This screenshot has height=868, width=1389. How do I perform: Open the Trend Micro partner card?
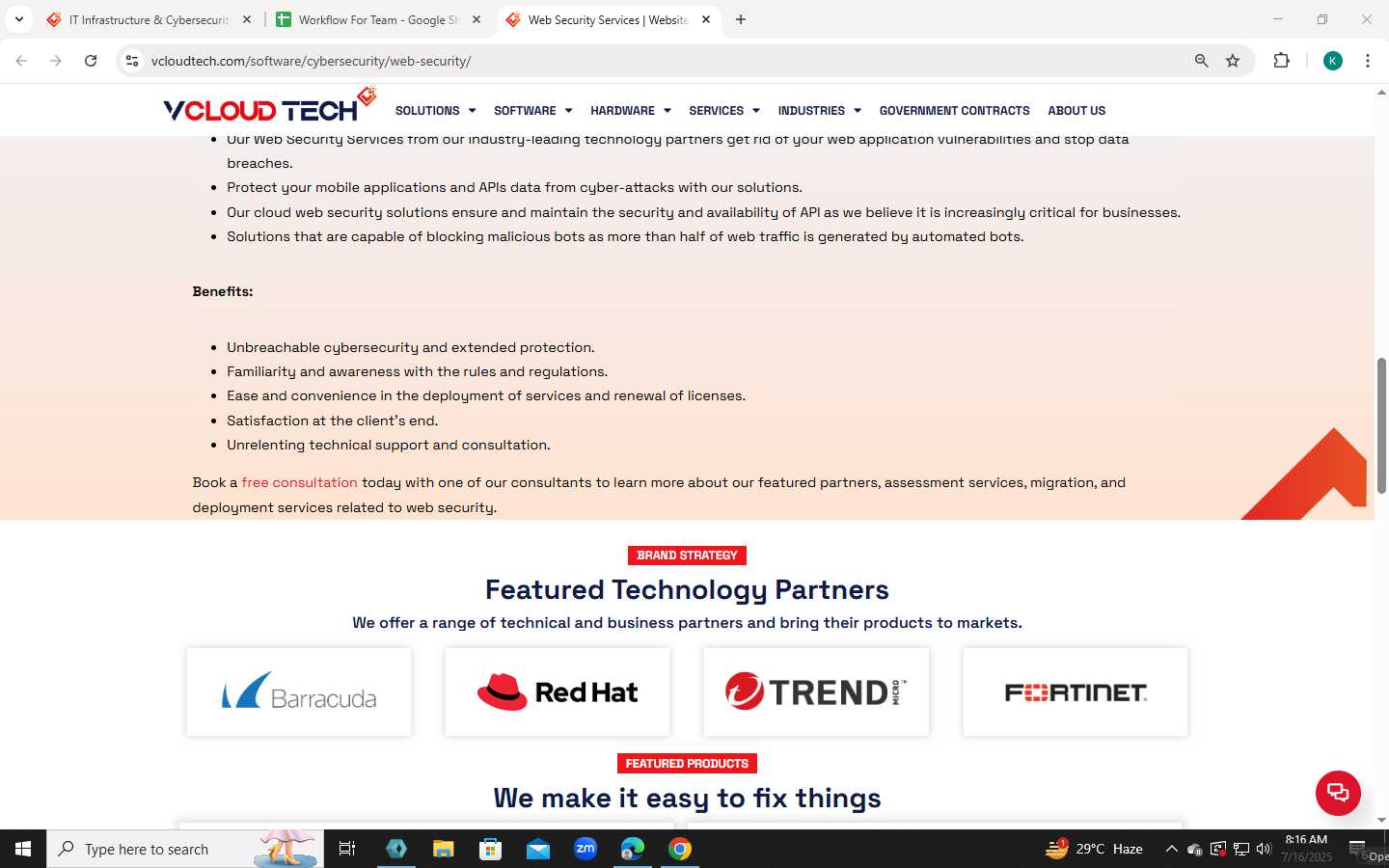[816, 692]
